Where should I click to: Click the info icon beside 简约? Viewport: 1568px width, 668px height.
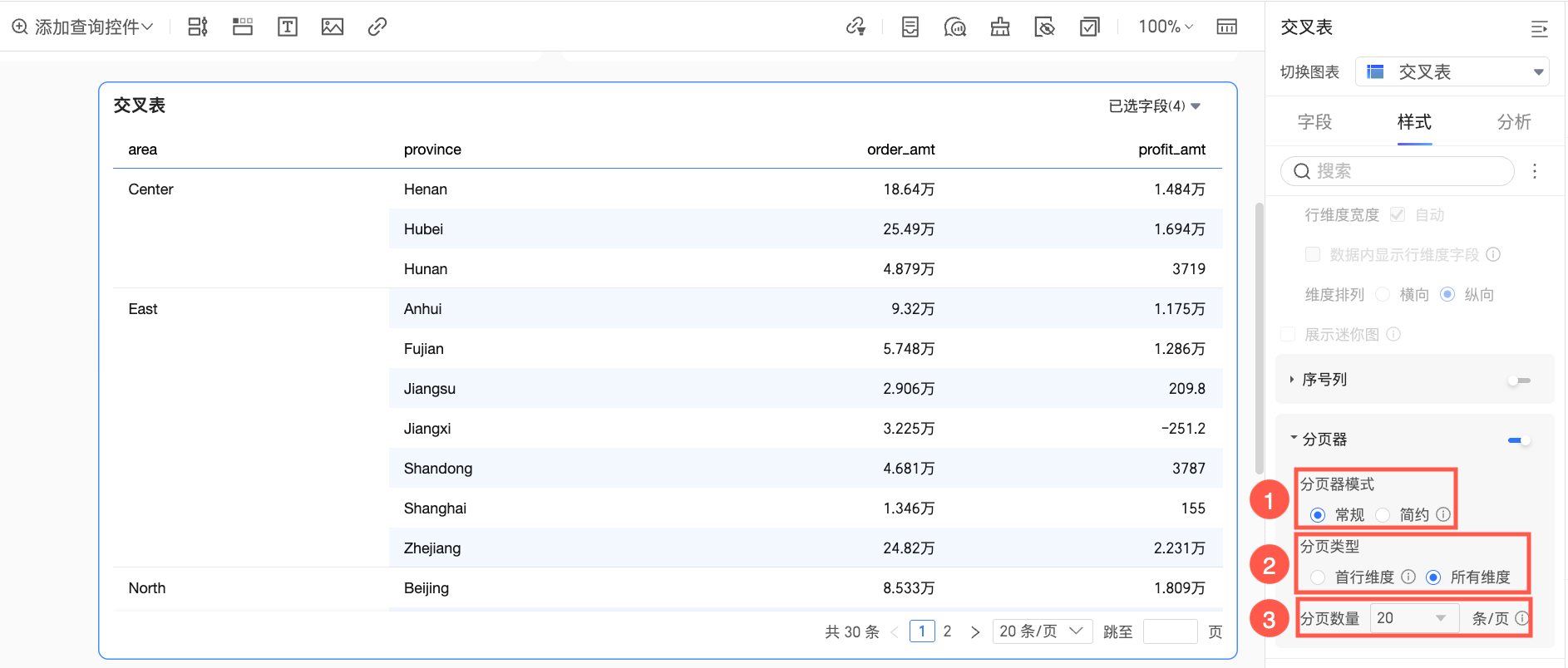1443,514
